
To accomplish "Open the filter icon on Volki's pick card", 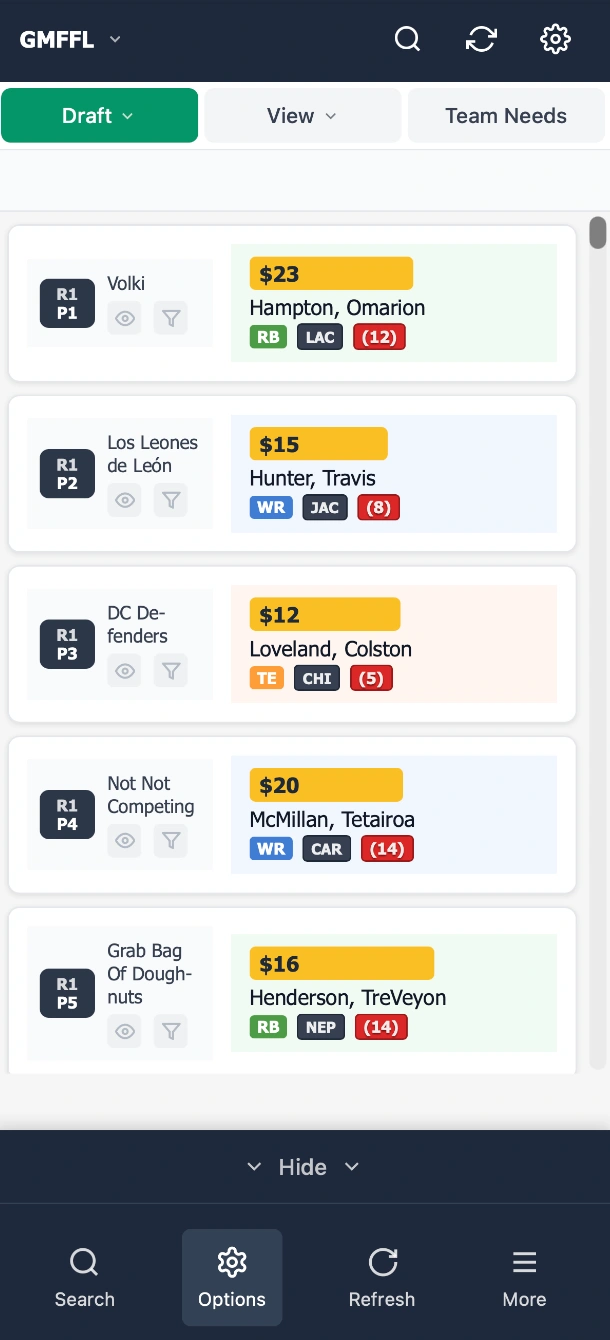I will pos(171,318).
